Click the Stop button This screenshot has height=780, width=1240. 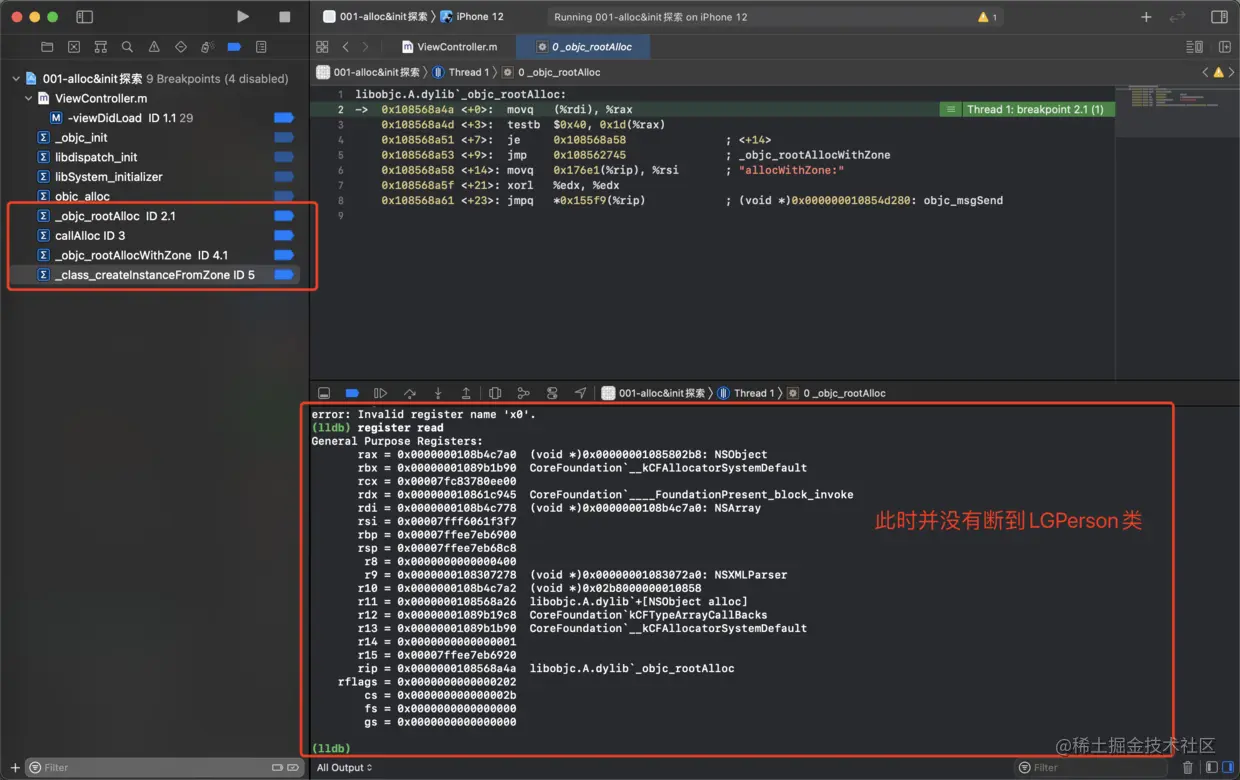point(285,17)
